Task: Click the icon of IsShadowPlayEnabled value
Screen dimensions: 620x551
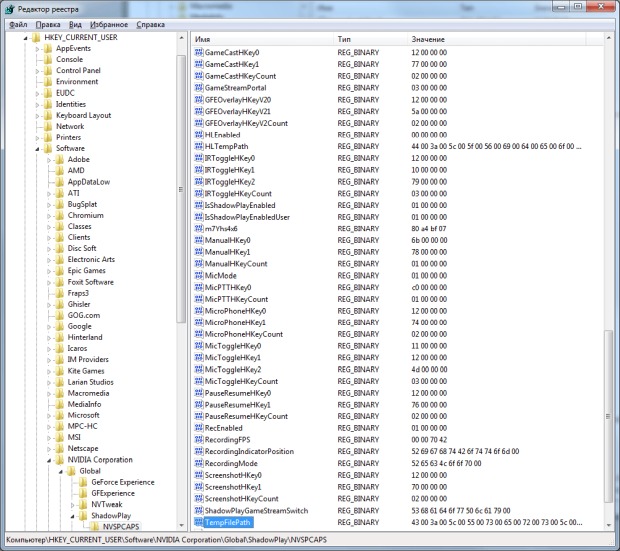Action: [198, 205]
